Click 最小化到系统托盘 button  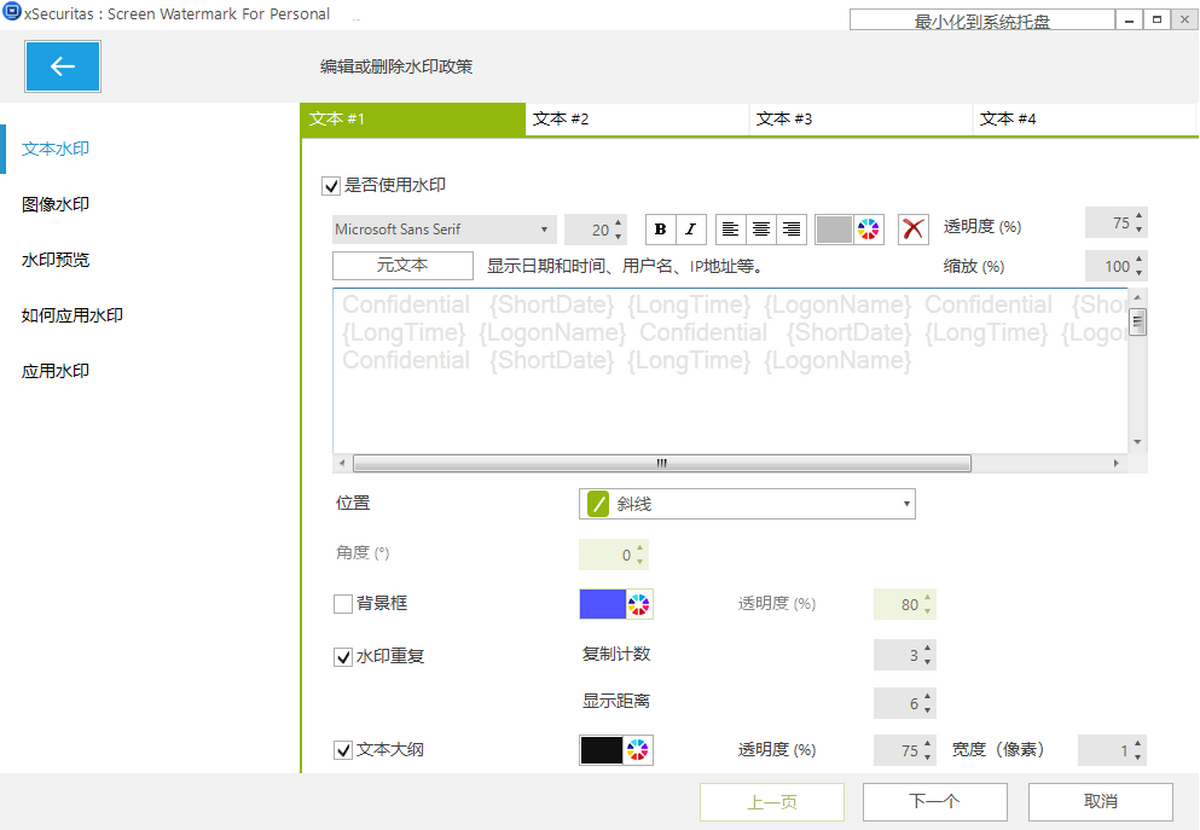point(982,20)
